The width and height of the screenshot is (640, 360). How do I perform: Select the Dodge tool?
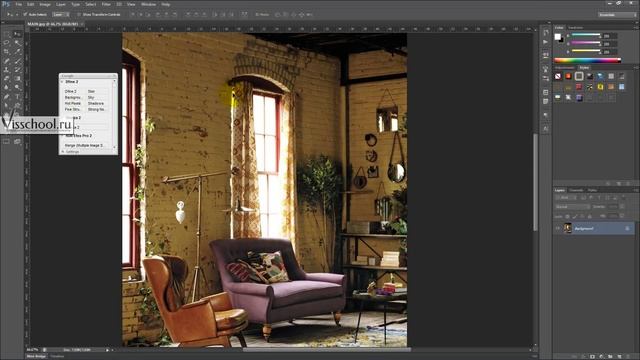(x=17, y=87)
